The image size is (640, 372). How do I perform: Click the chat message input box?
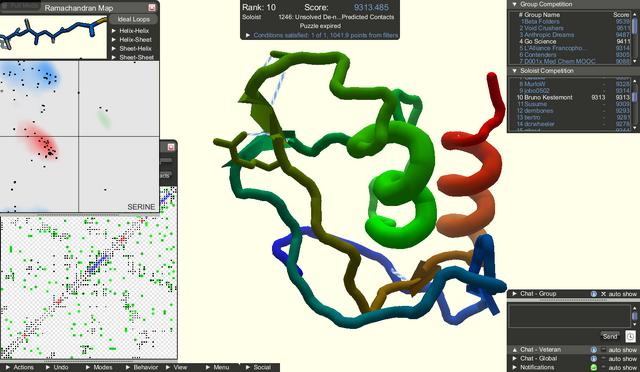pyautogui.click(x=569, y=316)
